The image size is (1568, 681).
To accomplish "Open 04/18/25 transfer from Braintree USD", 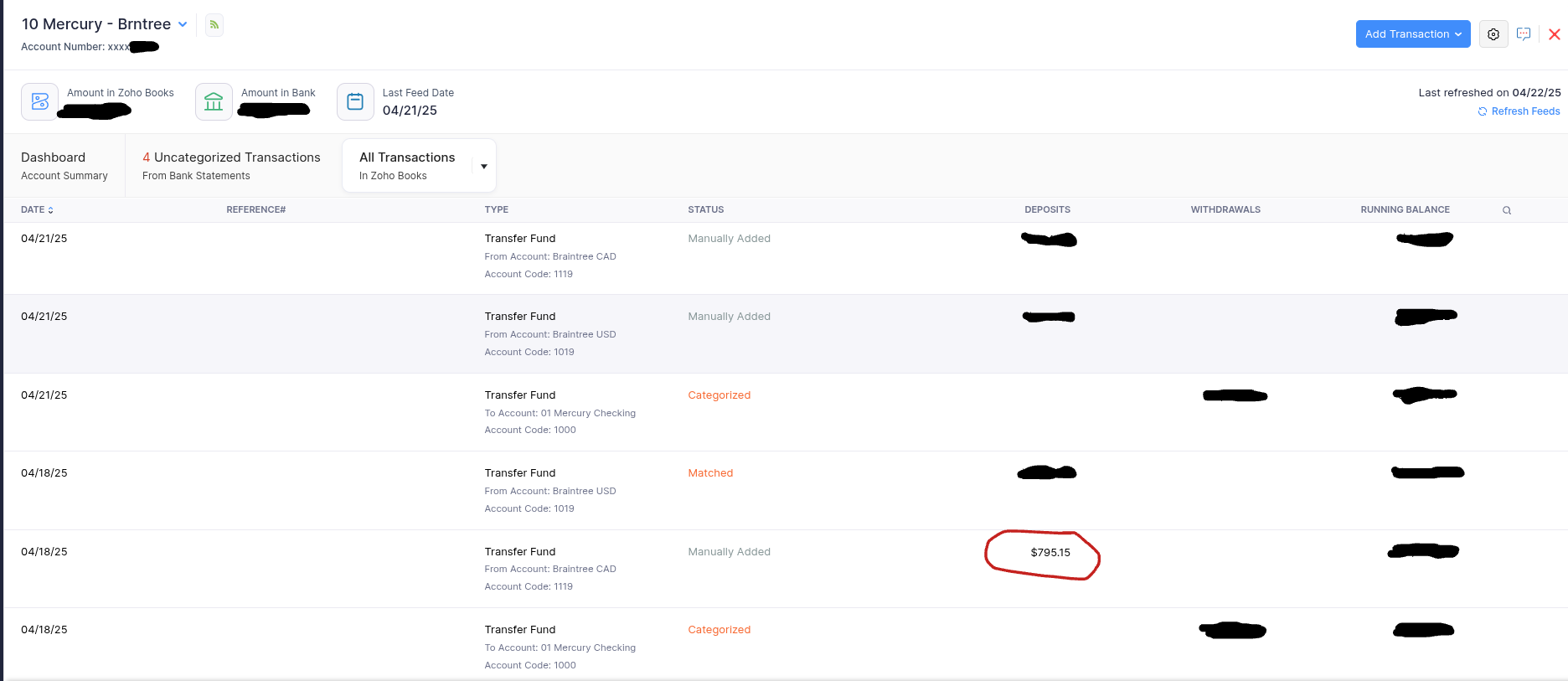I will point(785,491).
